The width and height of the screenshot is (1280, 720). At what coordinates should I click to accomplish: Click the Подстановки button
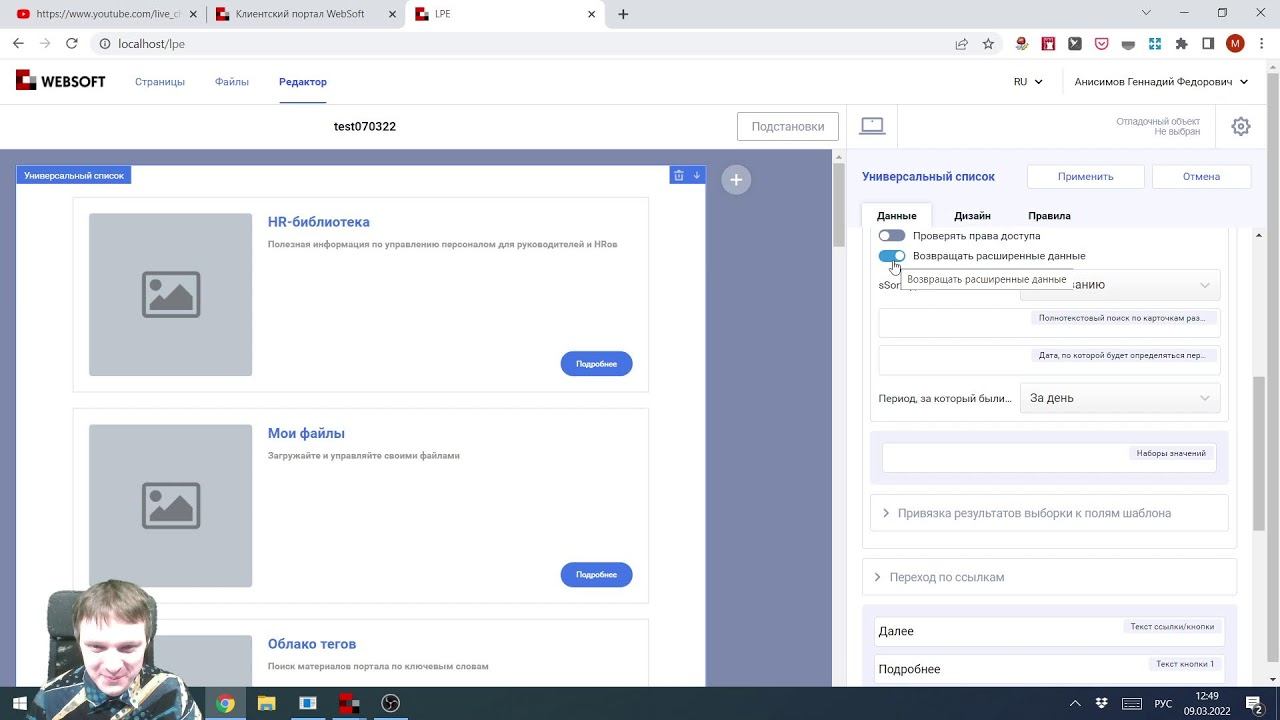pos(788,126)
